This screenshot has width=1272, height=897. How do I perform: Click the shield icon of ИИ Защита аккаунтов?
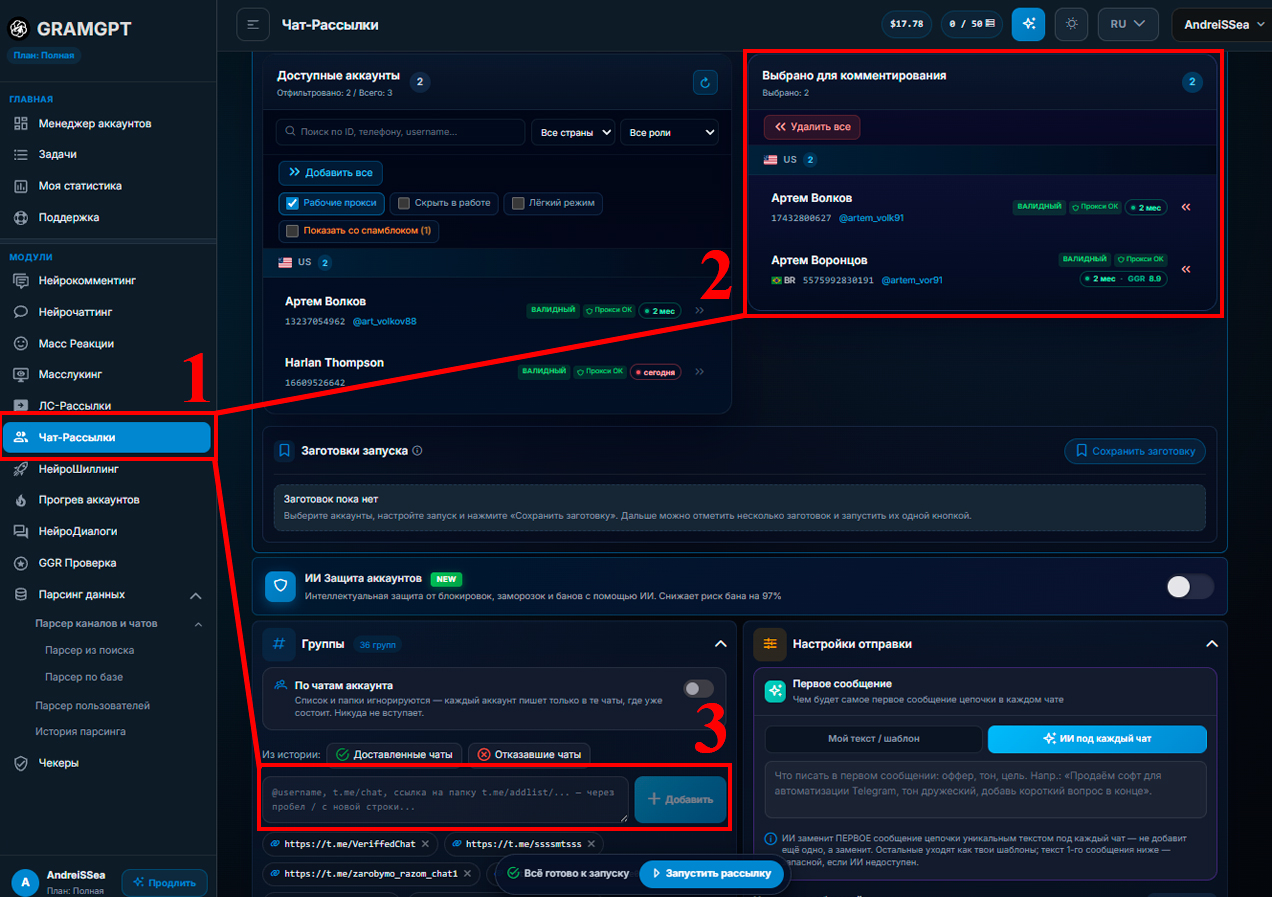(280, 587)
